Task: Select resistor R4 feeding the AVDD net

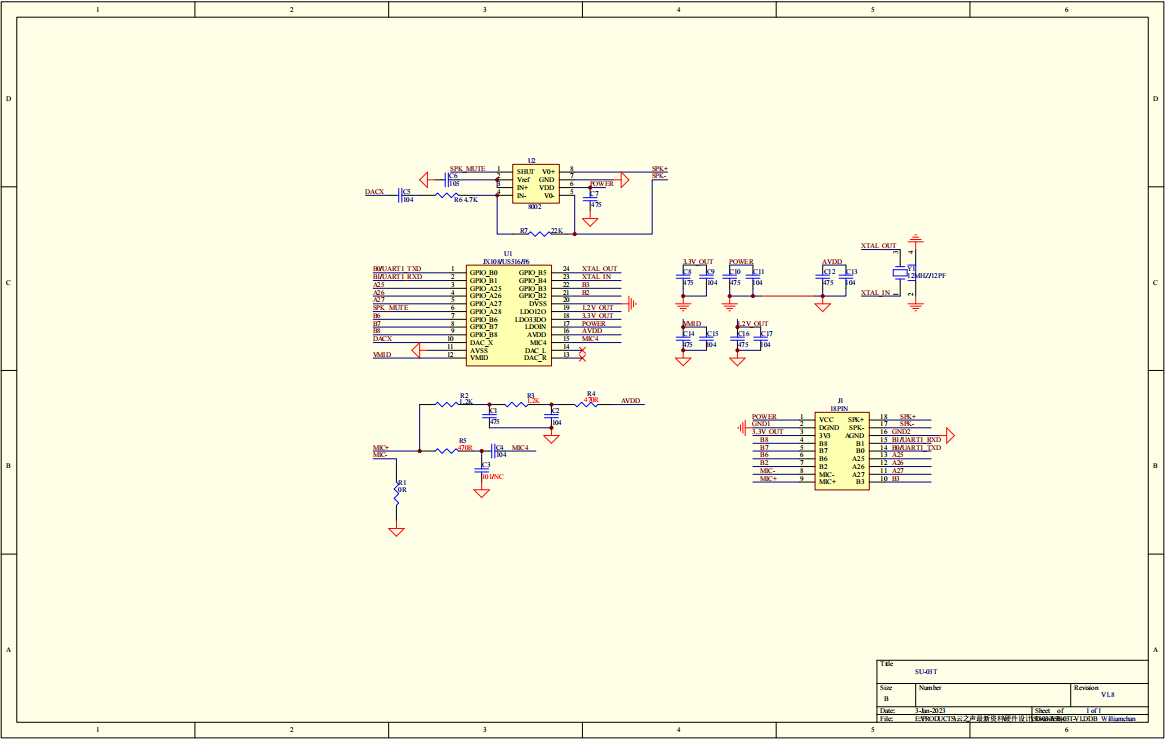Action: coord(587,405)
